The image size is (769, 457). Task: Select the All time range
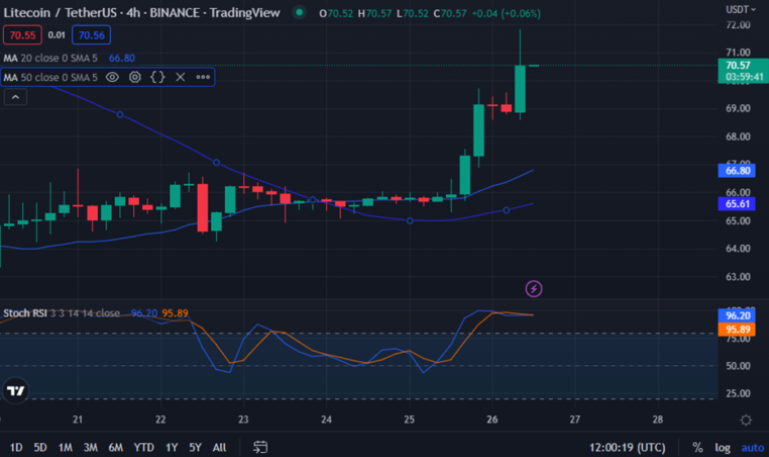pos(219,447)
